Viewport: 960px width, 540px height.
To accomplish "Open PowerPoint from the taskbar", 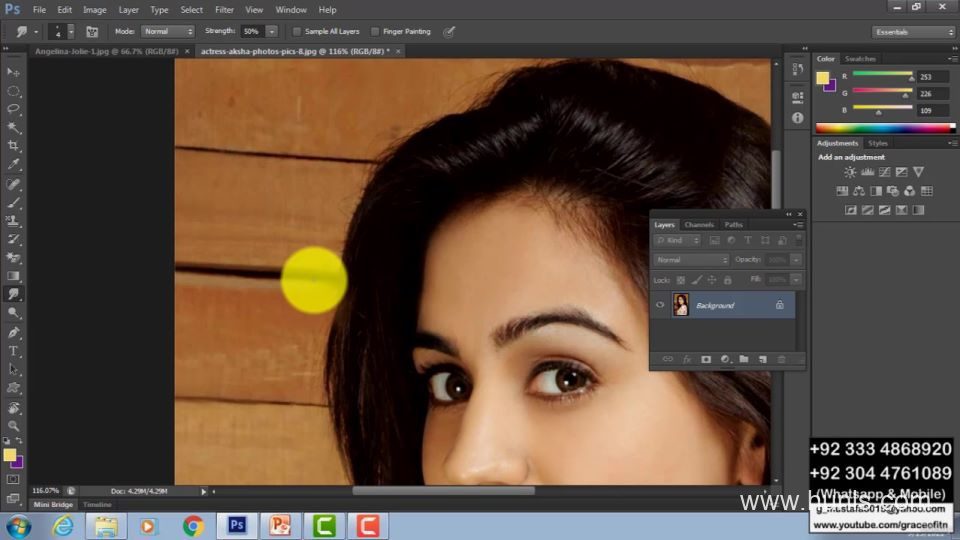I will 280,526.
